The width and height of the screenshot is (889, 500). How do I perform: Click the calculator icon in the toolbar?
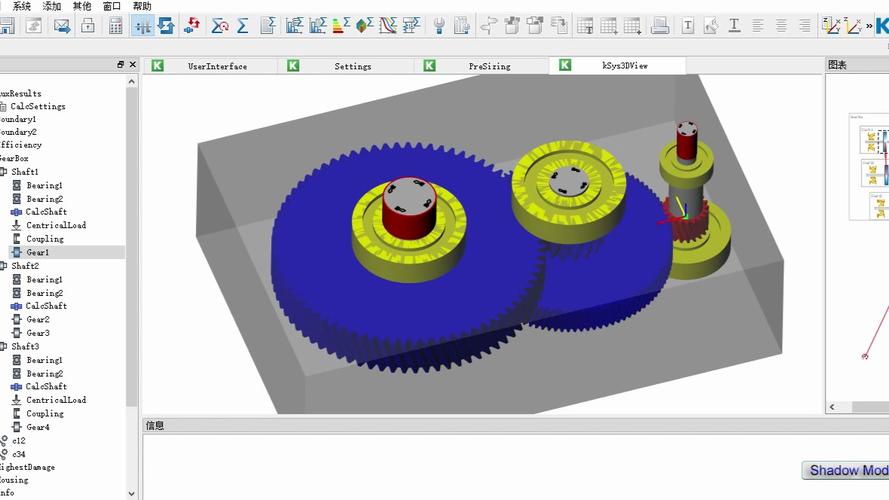[116, 25]
